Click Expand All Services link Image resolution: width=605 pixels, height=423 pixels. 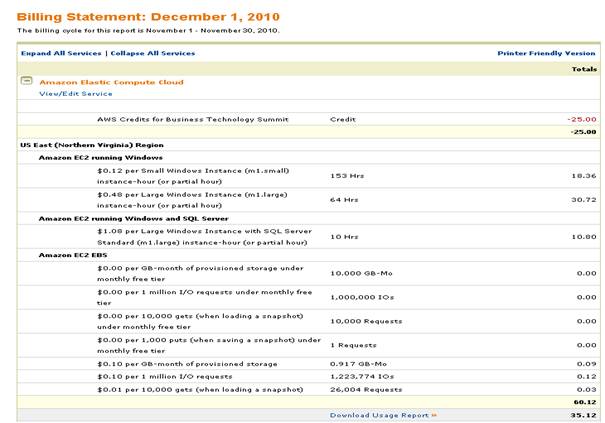click(61, 53)
